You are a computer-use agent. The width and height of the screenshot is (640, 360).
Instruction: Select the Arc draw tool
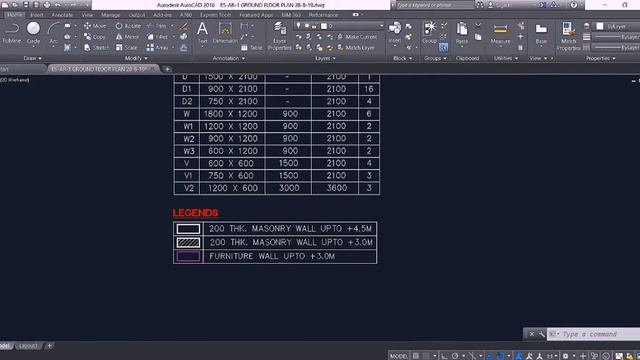coord(53,33)
